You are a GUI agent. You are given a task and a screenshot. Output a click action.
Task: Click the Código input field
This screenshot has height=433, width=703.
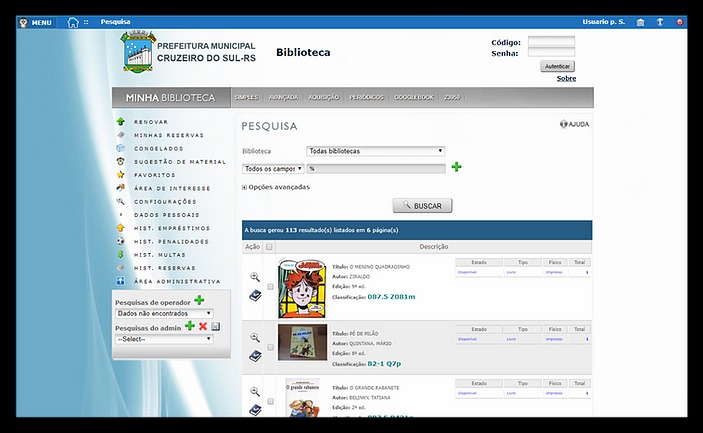click(551, 42)
